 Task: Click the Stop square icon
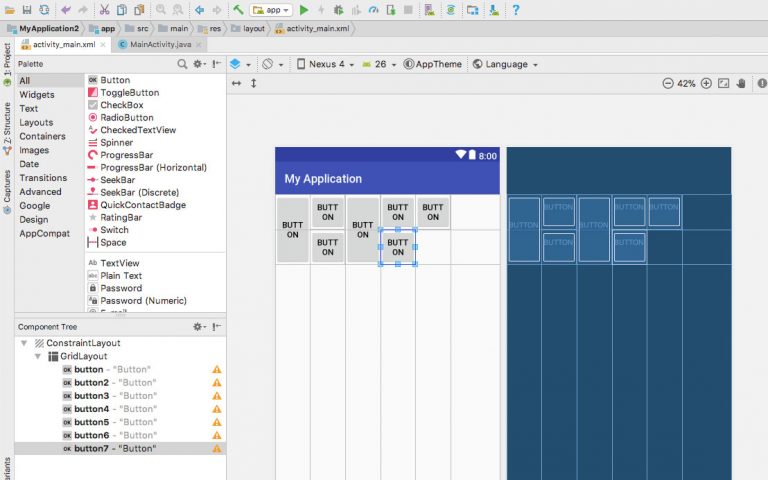pyautogui.click(x=408, y=10)
